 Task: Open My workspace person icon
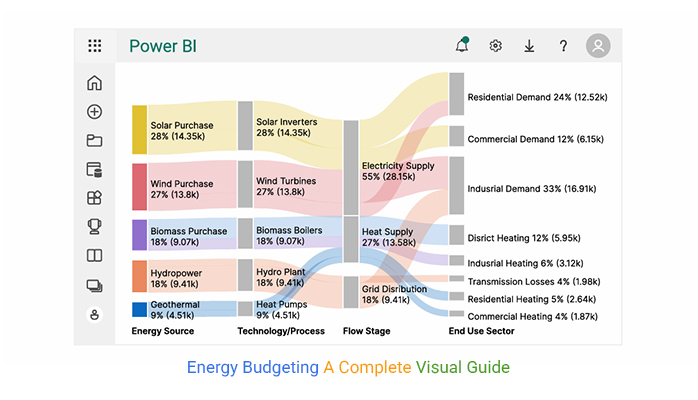(x=95, y=314)
